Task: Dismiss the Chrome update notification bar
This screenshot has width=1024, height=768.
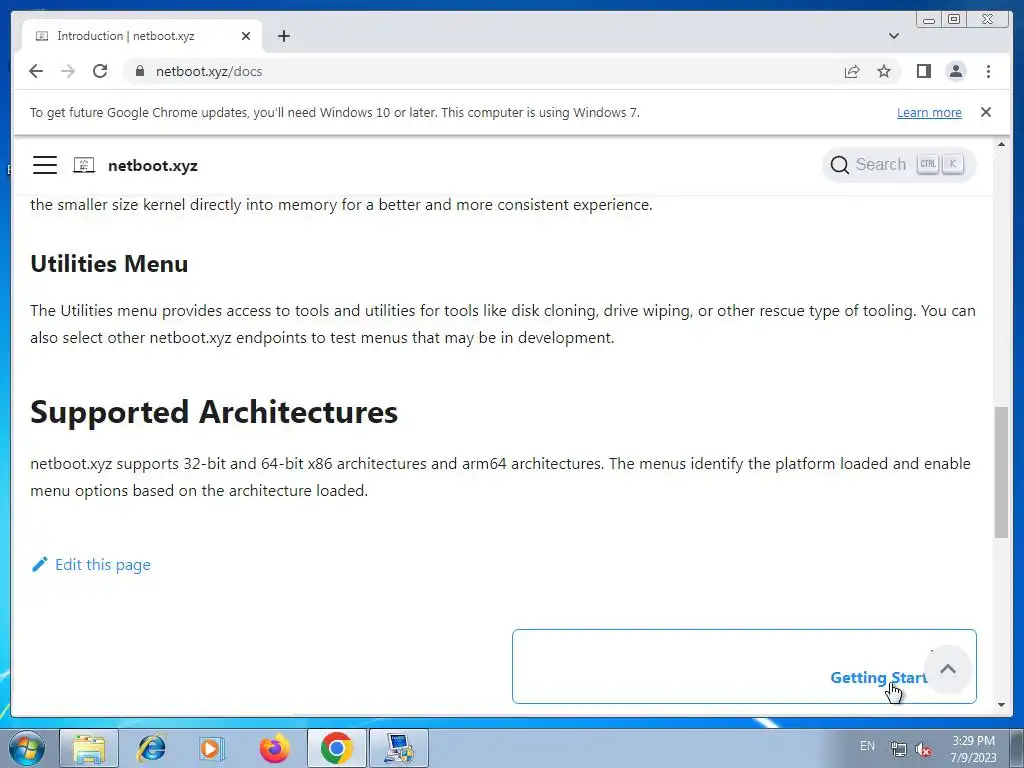Action: tap(986, 112)
